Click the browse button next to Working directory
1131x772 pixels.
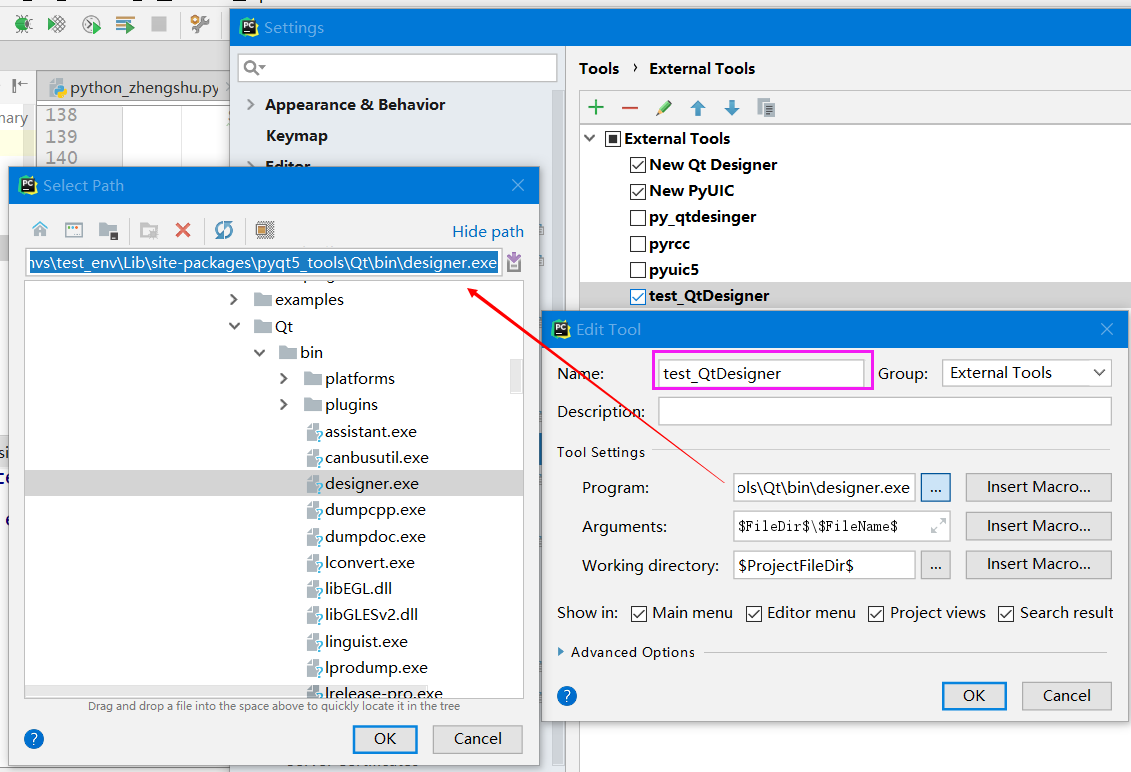point(936,565)
